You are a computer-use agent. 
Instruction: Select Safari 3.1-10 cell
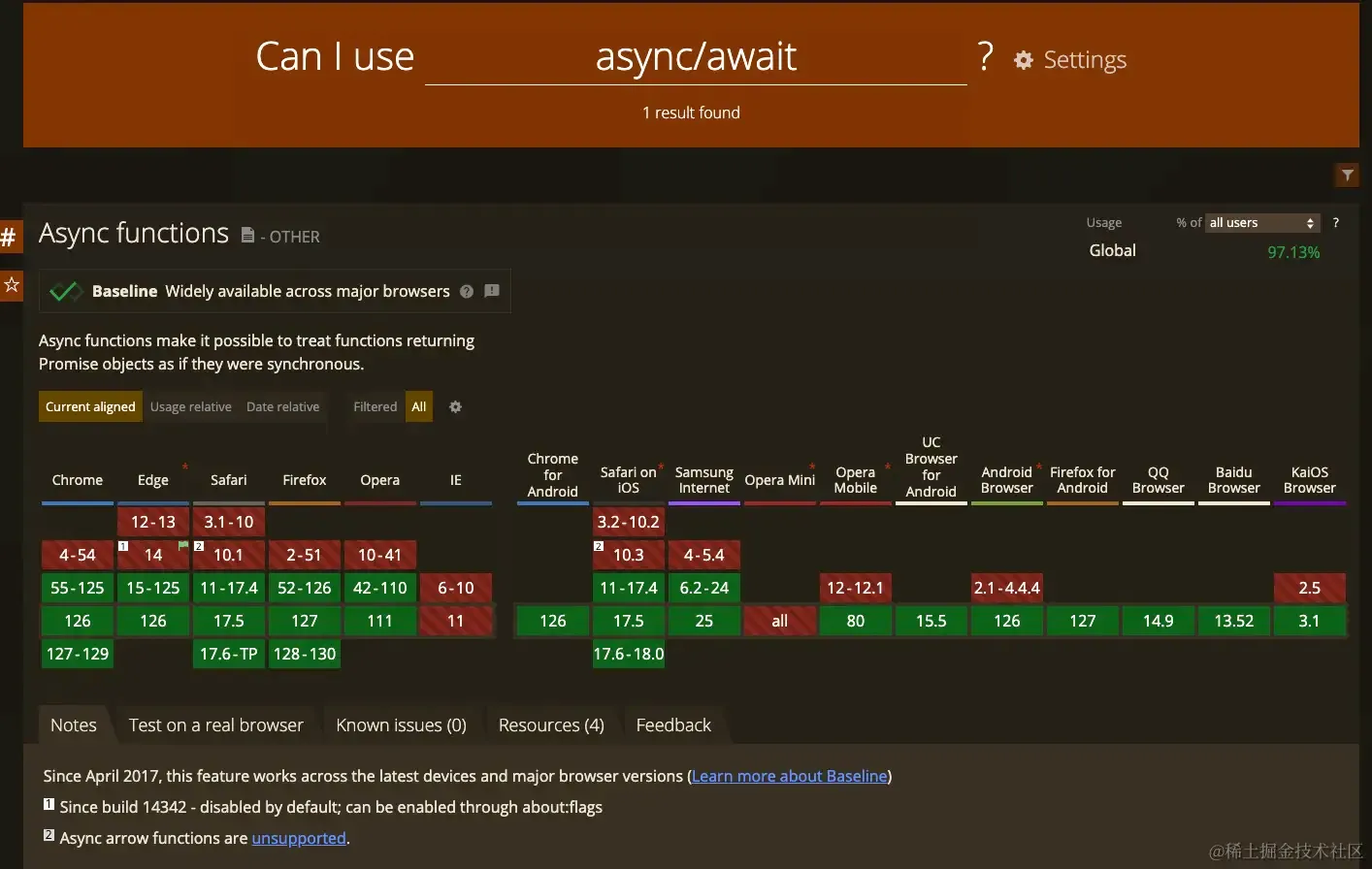pyautogui.click(x=229, y=522)
